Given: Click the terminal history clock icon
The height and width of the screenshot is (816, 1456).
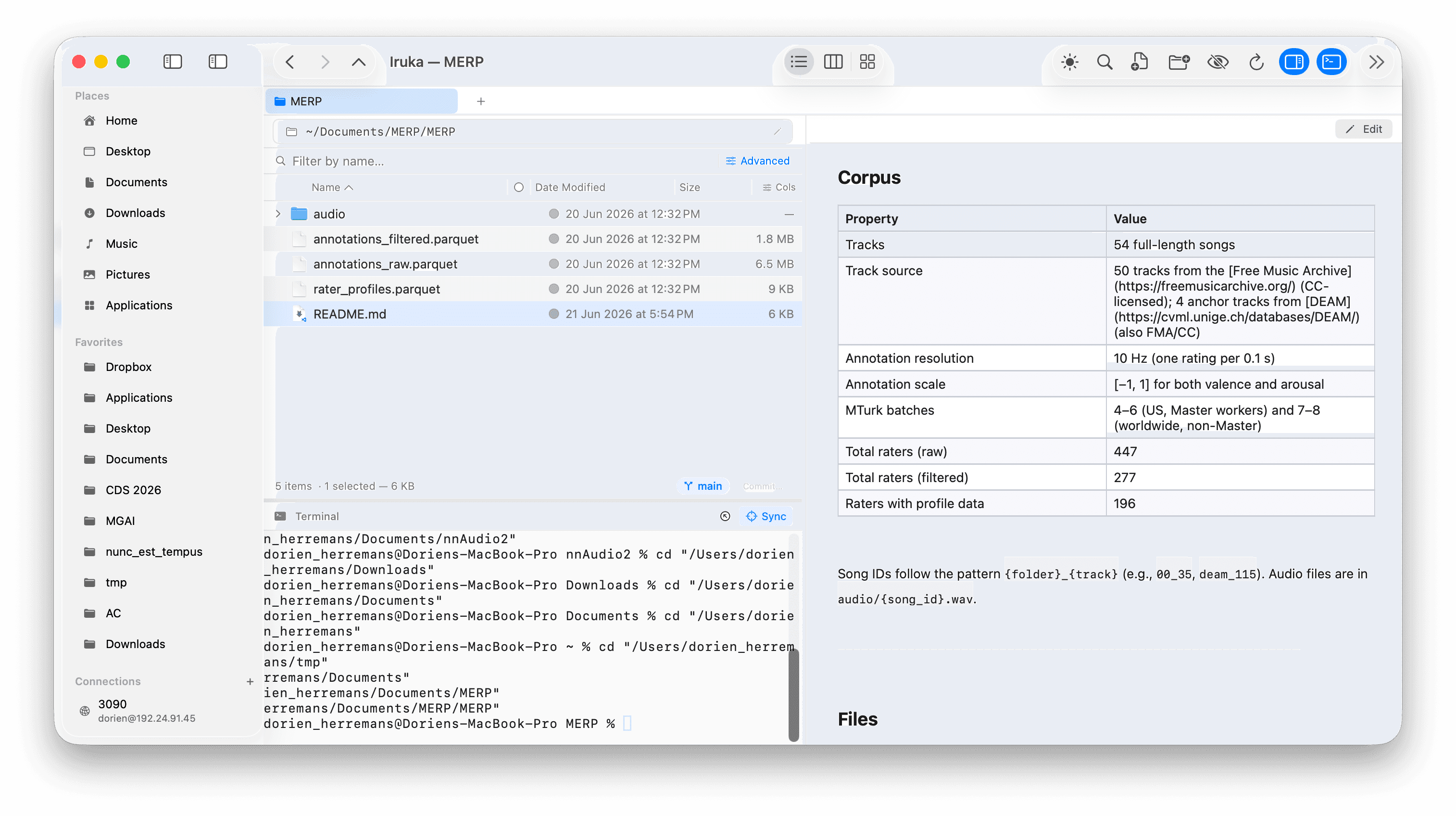Looking at the screenshot, I should tap(725, 516).
